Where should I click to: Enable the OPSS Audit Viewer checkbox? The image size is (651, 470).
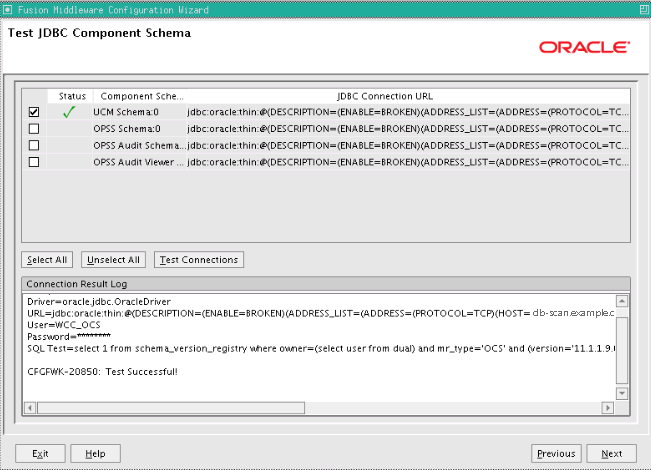(x=34, y=162)
